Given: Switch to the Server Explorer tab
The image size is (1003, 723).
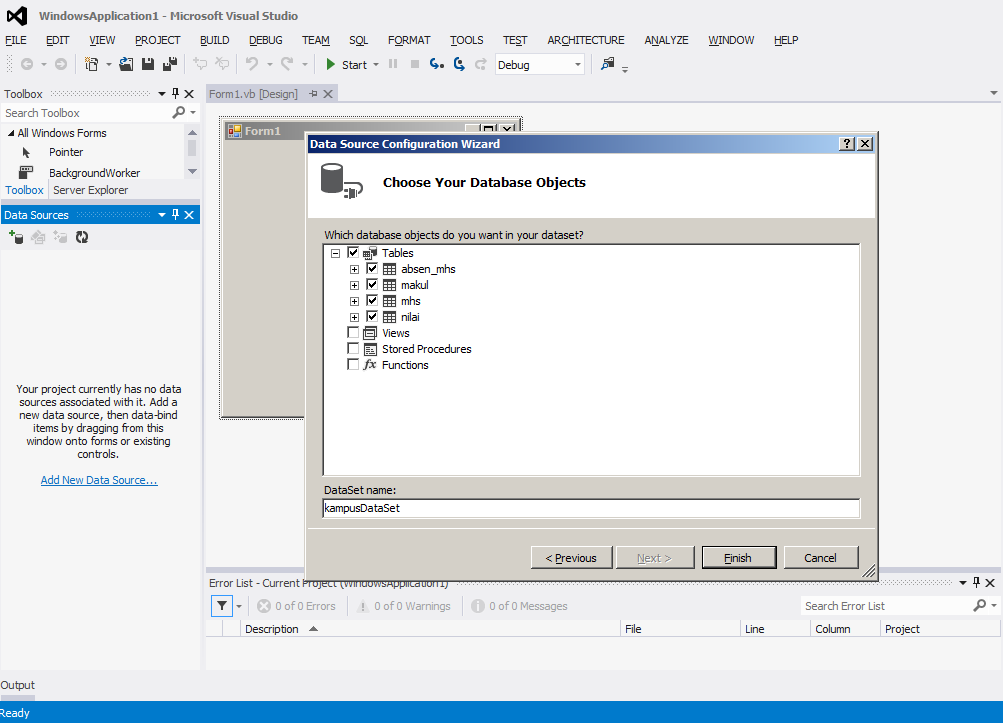Looking at the screenshot, I should pos(91,190).
